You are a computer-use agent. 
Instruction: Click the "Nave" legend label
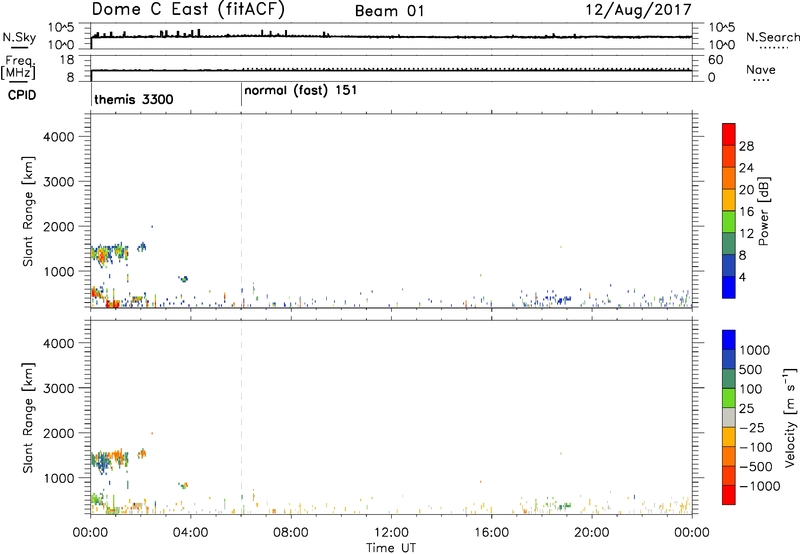click(x=761, y=69)
